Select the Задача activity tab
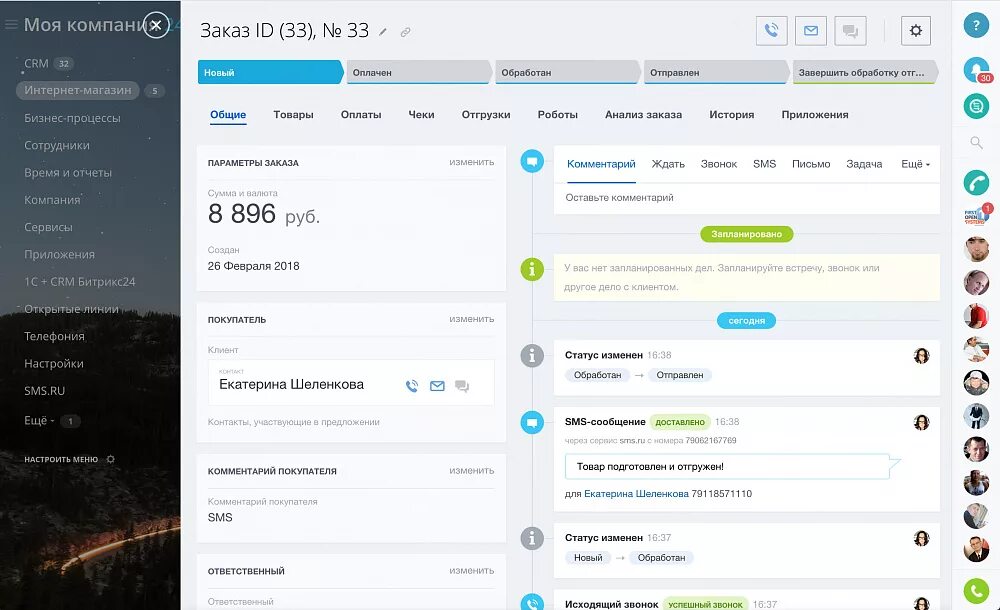 click(864, 164)
